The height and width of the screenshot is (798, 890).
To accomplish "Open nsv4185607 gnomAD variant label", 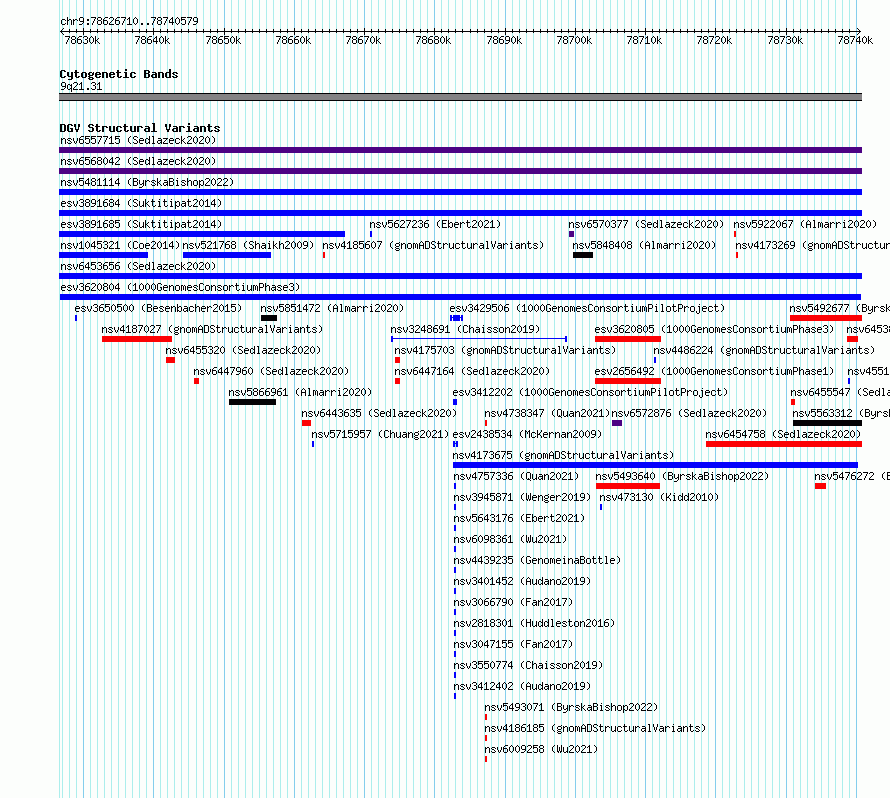I will pos(433,245).
